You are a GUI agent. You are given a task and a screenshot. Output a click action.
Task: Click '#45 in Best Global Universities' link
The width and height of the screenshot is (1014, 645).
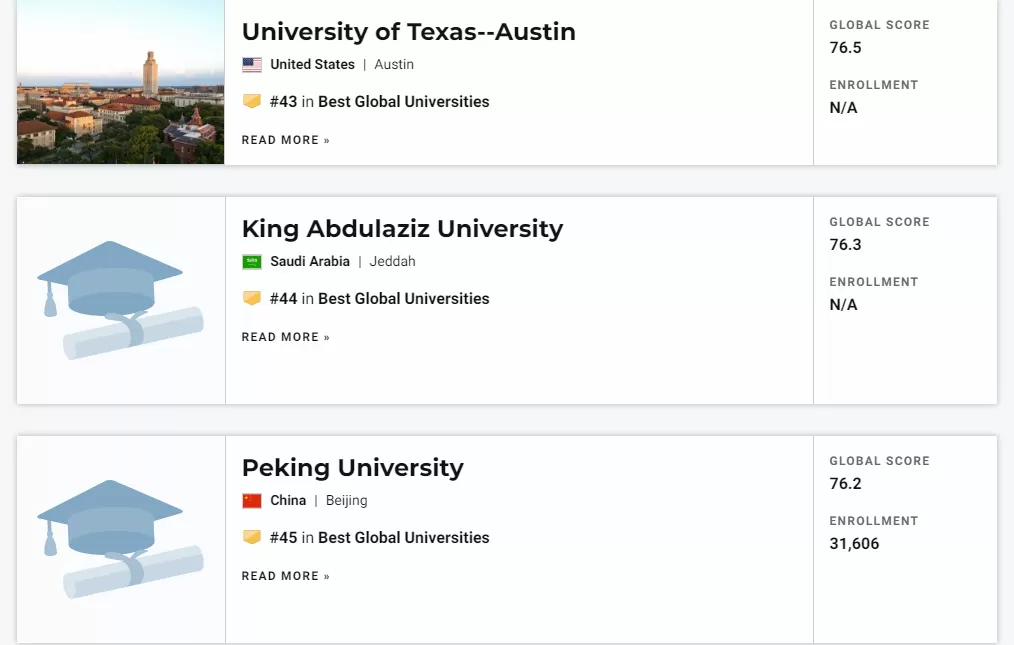380,538
